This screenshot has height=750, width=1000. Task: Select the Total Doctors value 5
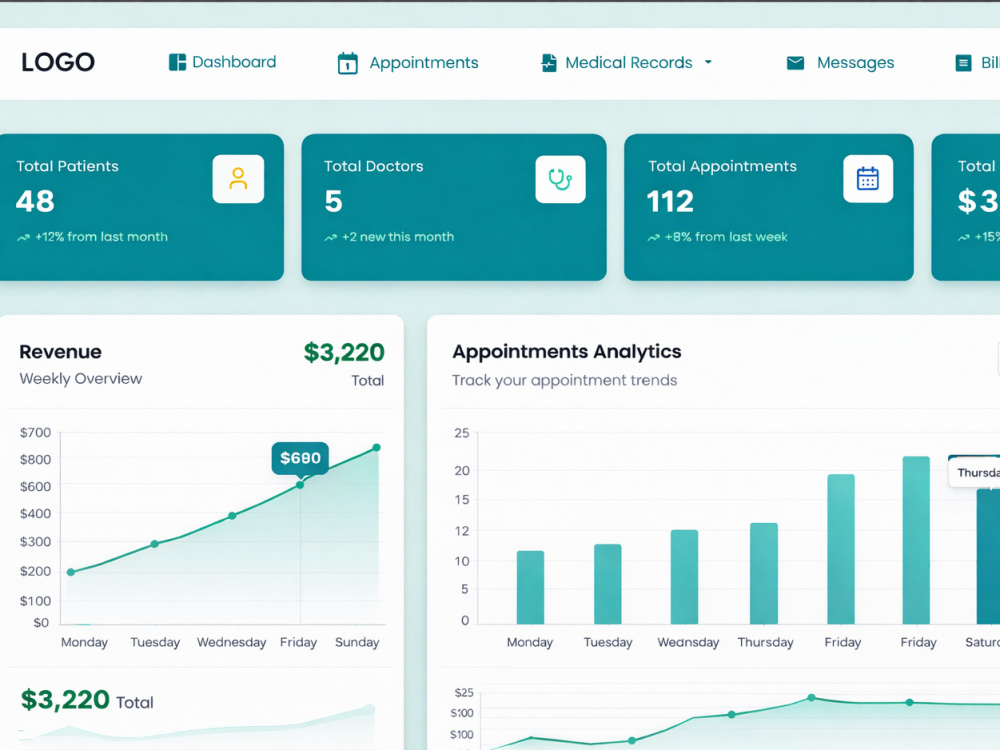pyautogui.click(x=334, y=202)
